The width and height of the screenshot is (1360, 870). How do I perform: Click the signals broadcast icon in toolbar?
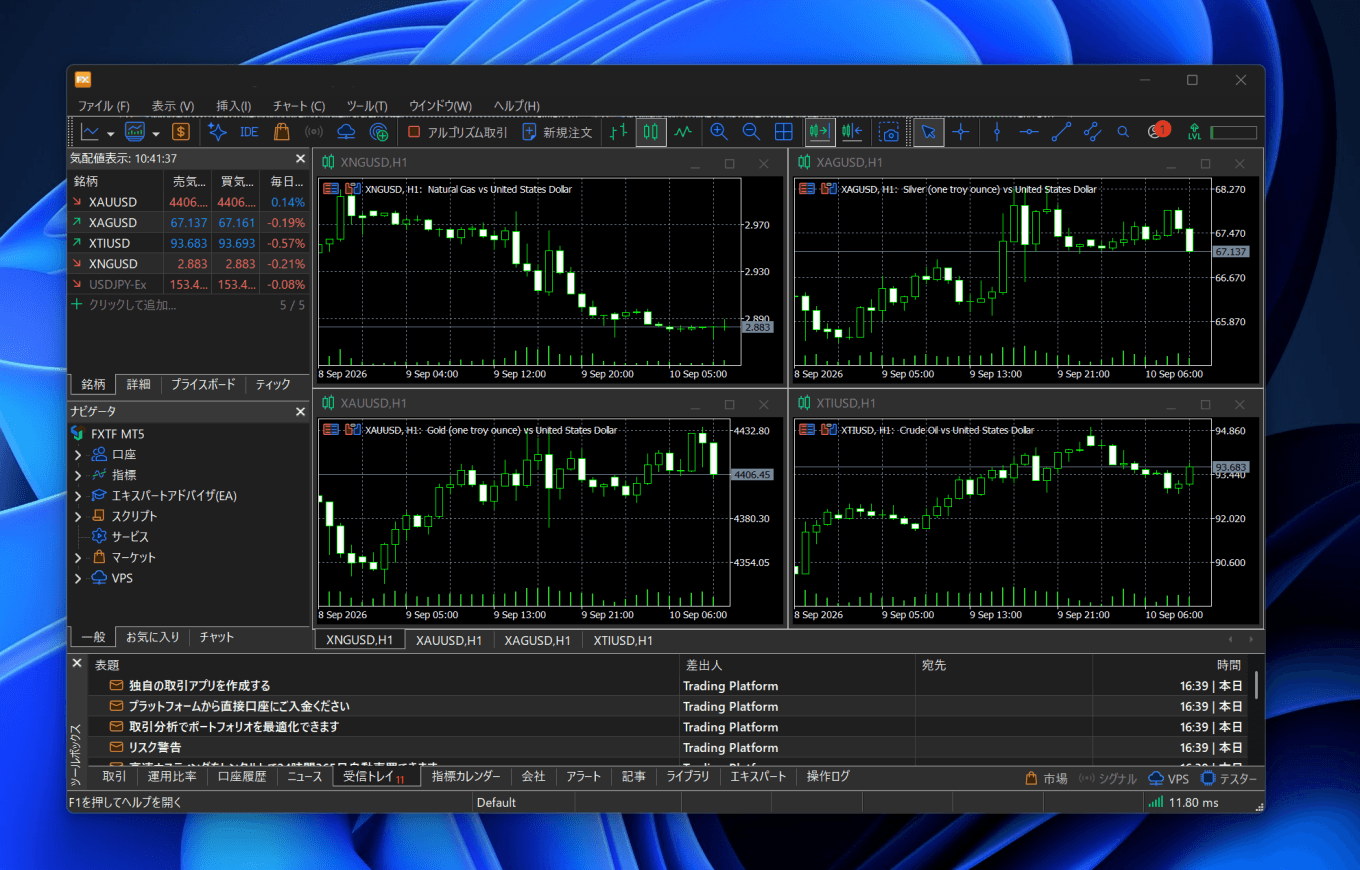[x=314, y=132]
